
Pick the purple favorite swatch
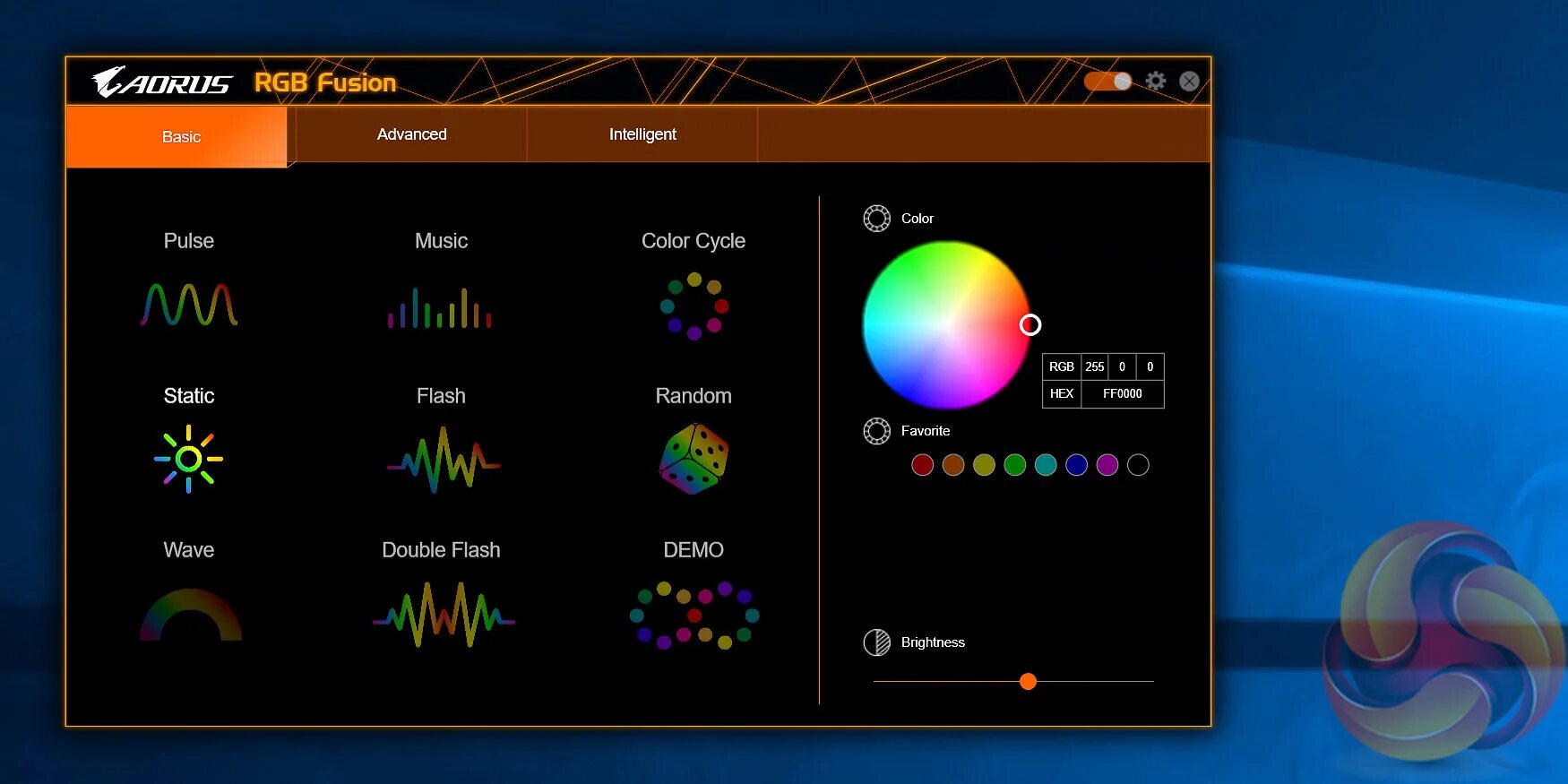(1107, 465)
